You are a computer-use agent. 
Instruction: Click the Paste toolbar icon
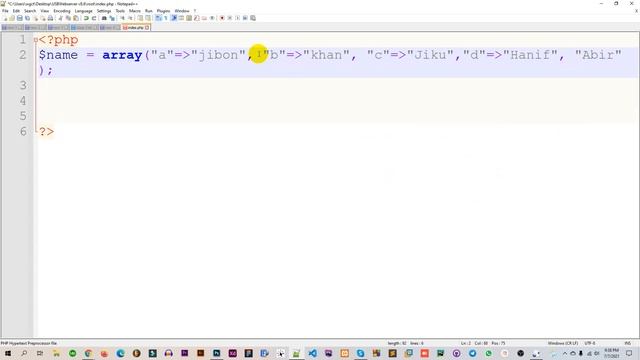pos(76,18)
